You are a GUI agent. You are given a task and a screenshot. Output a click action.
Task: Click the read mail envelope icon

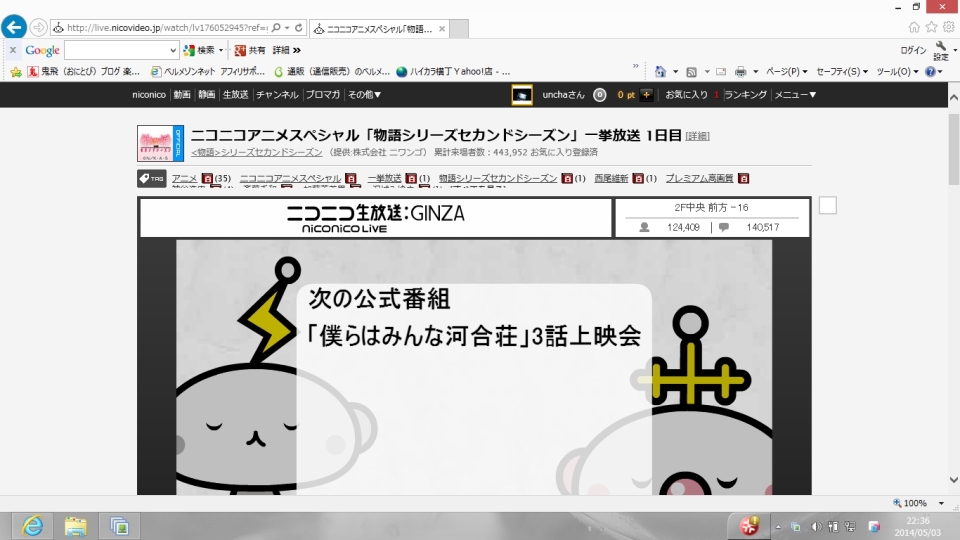[x=721, y=72]
